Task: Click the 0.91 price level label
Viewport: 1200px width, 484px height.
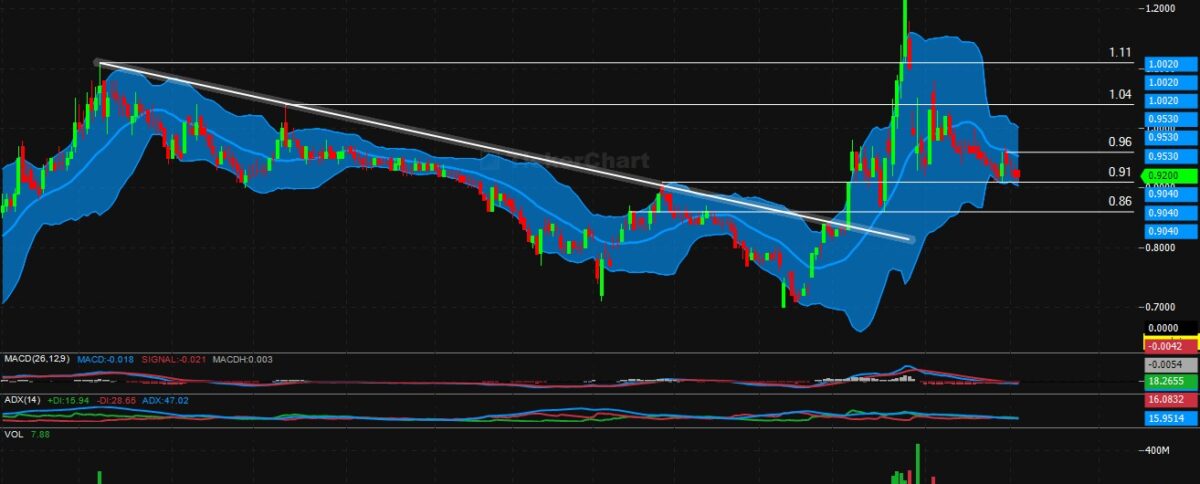Action: pyautogui.click(x=1120, y=172)
